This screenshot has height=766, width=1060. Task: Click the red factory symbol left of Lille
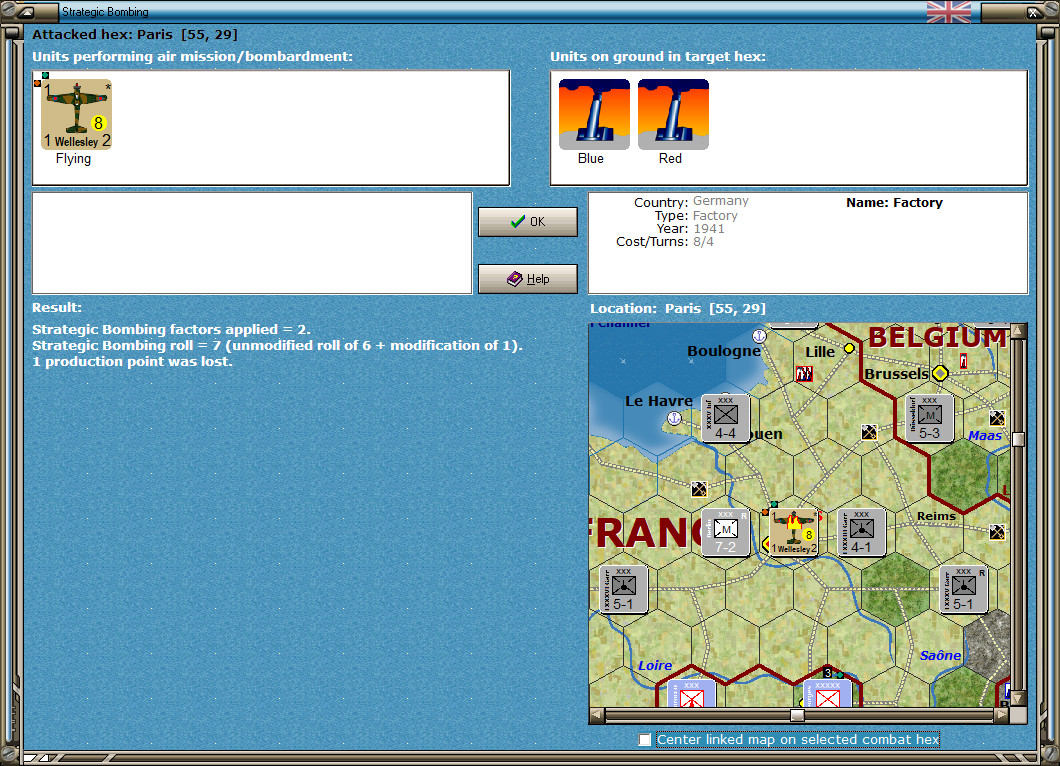pyautogui.click(x=804, y=373)
